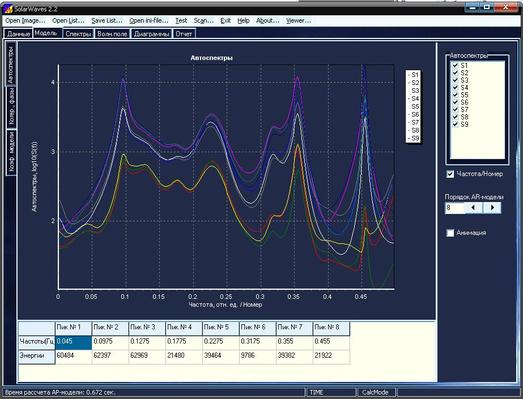This screenshot has width=523, height=399.
Task: Click the SolarWaves app icon in title bar
Action: [8, 8]
